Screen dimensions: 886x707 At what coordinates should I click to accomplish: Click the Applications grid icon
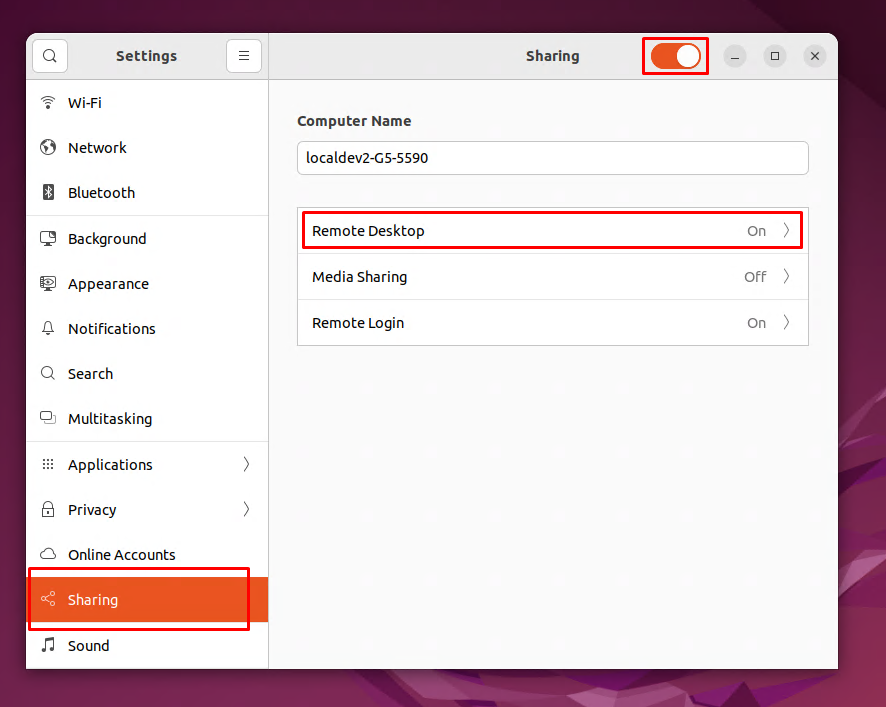pyautogui.click(x=48, y=464)
